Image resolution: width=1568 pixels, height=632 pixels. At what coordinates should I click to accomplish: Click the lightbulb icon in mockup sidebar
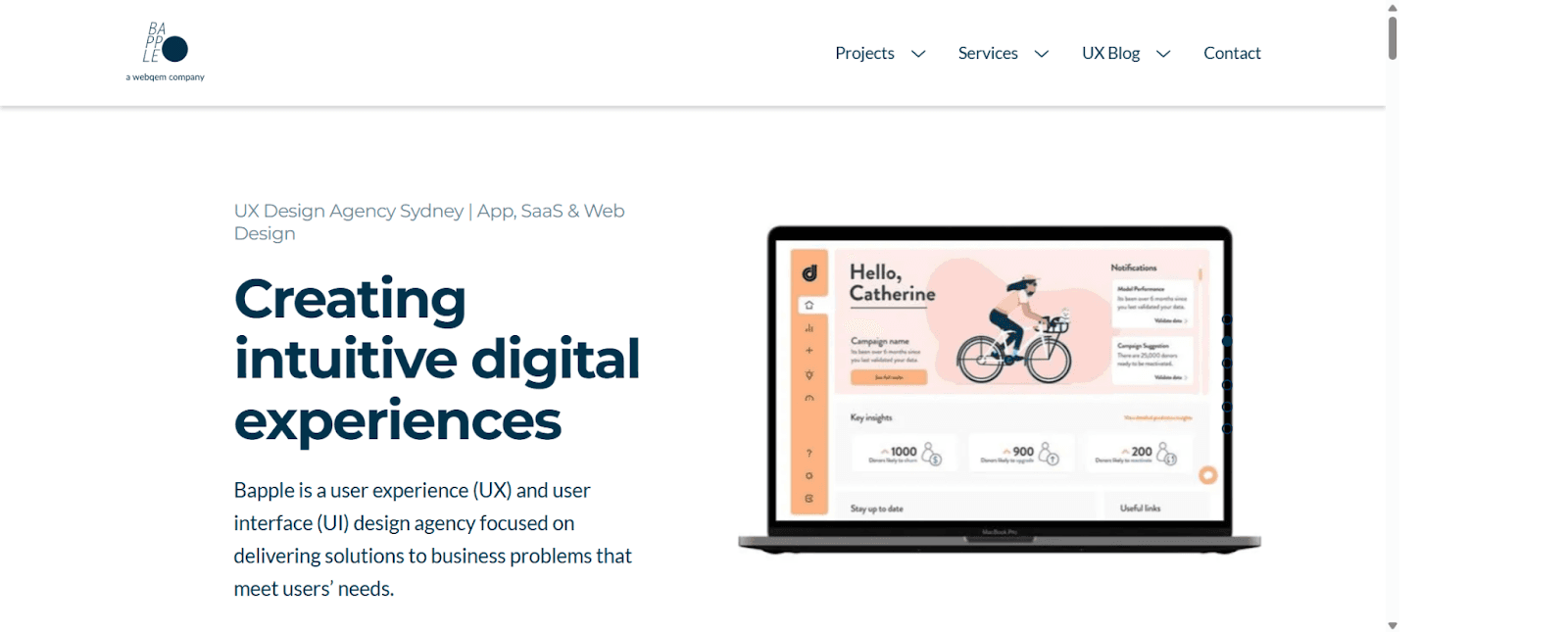click(x=809, y=374)
